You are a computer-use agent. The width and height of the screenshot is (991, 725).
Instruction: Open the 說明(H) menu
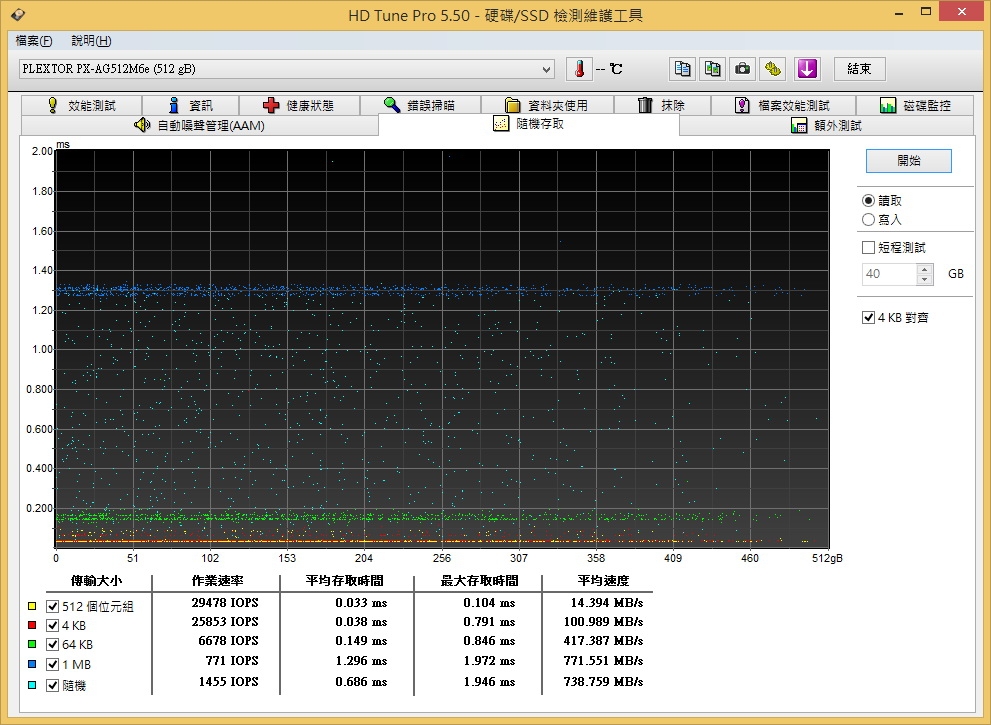pyautogui.click(x=91, y=40)
